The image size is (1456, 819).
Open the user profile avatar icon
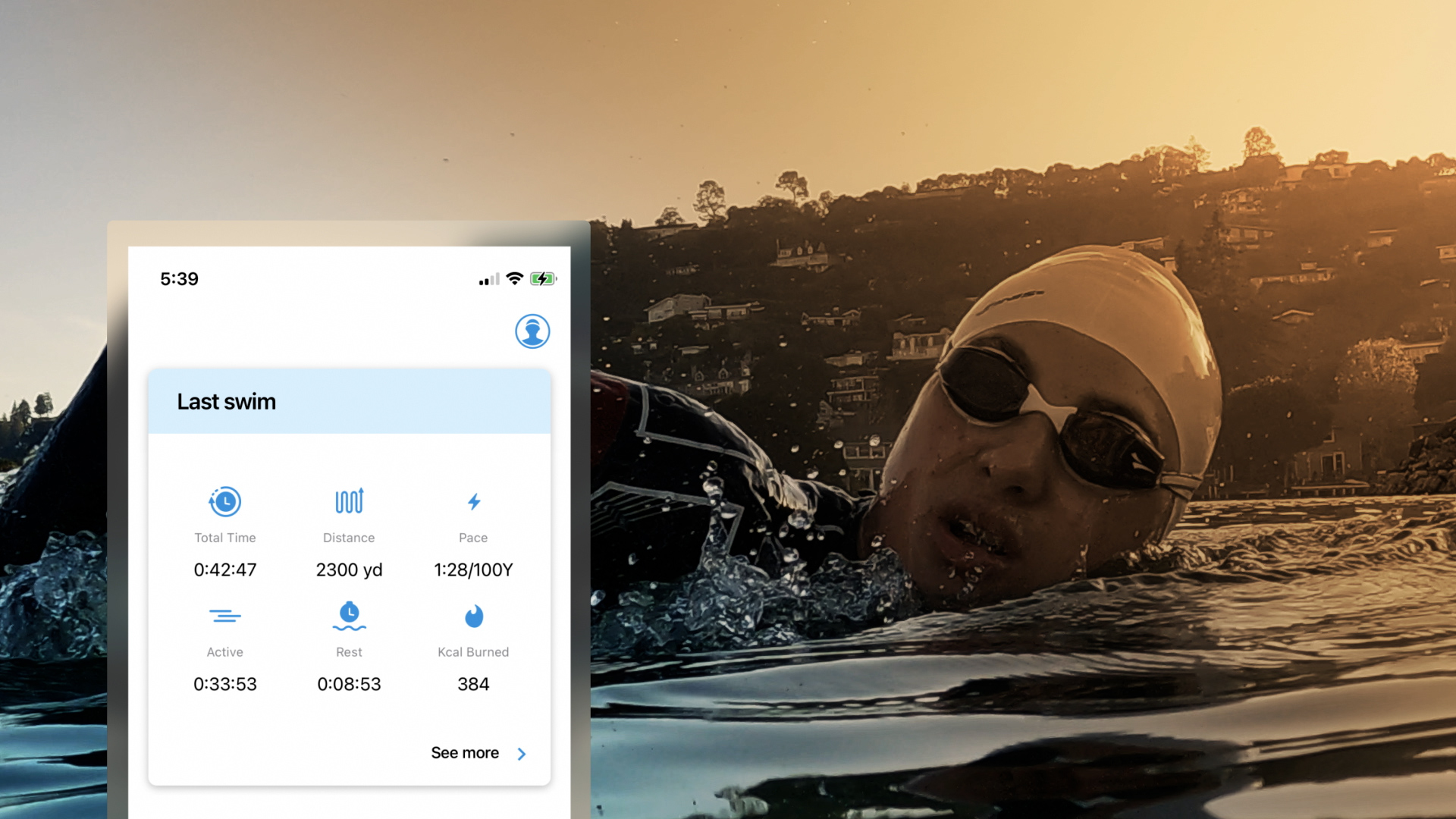(x=532, y=331)
